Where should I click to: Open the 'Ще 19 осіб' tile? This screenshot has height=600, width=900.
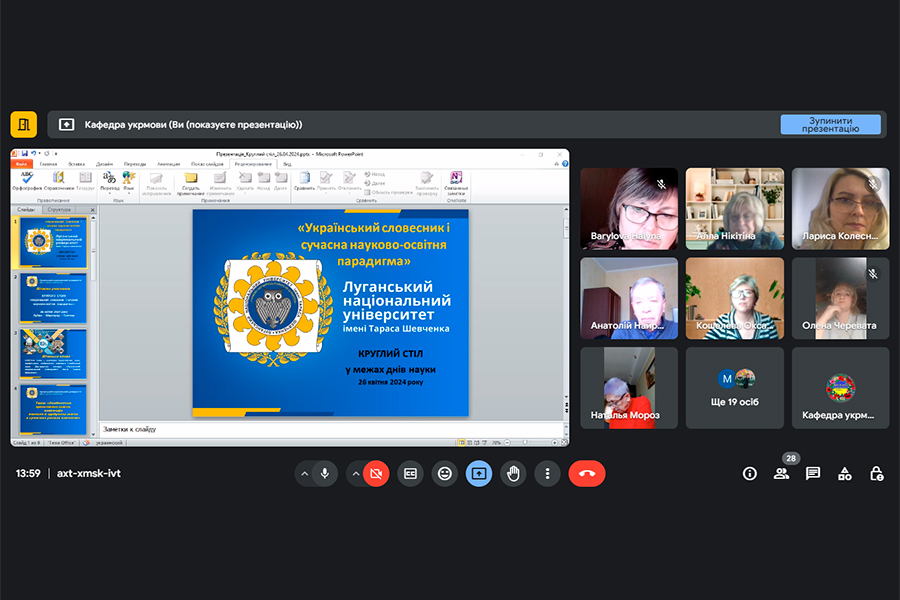click(x=737, y=387)
